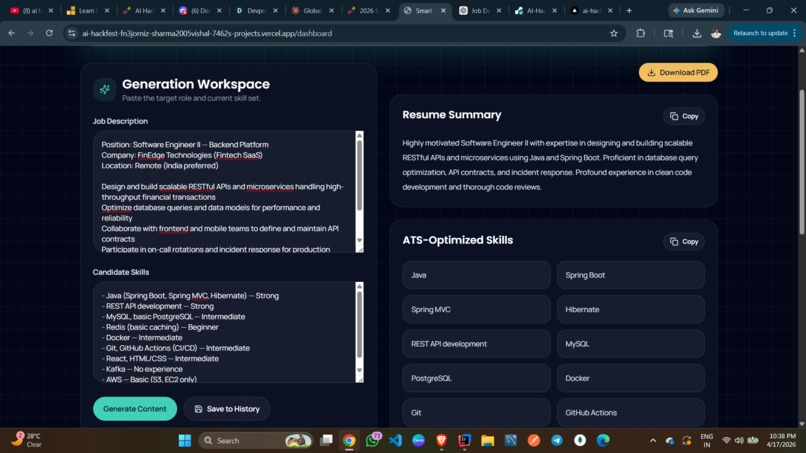Open Telegram from the taskbar

pyautogui.click(x=557, y=441)
